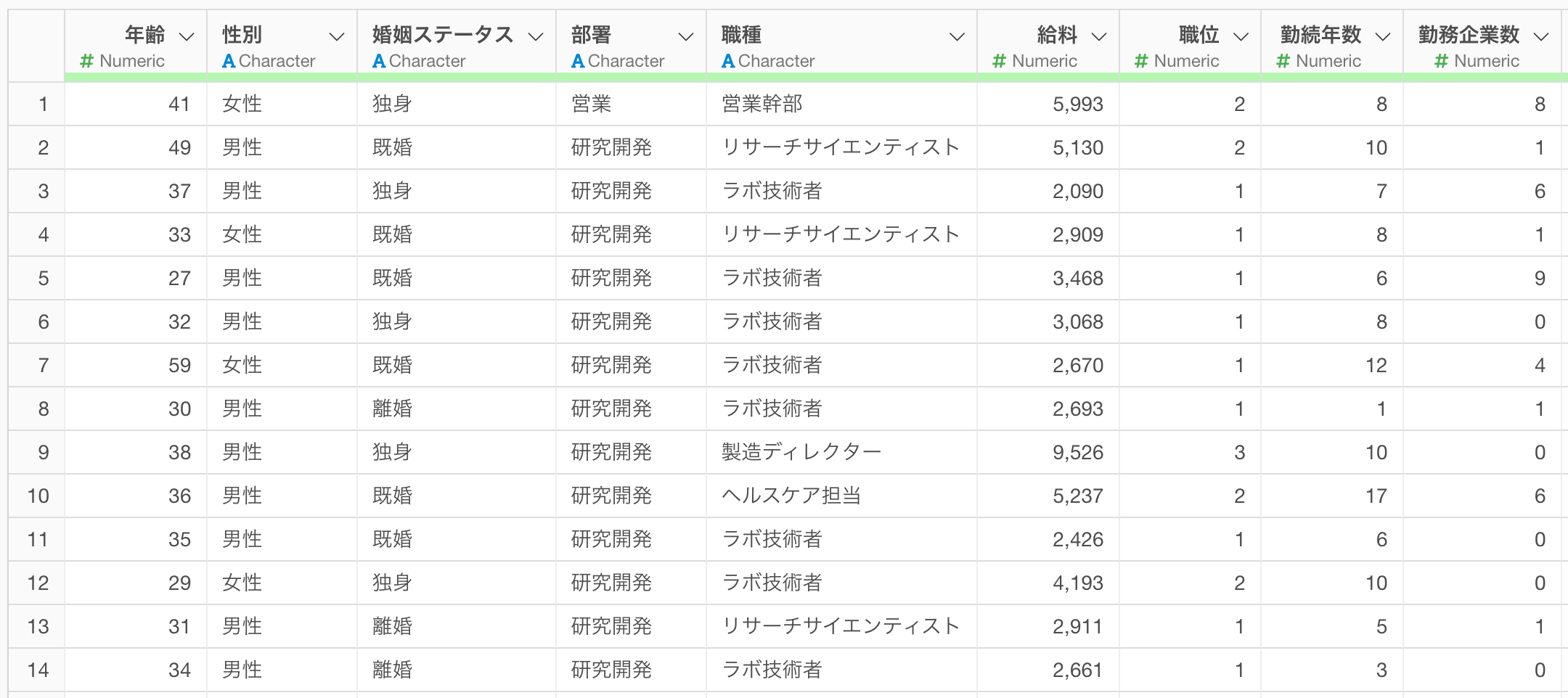1568x698 pixels.
Task: Open the 勤続年数 column dropdown menu
Action: point(1383,36)
